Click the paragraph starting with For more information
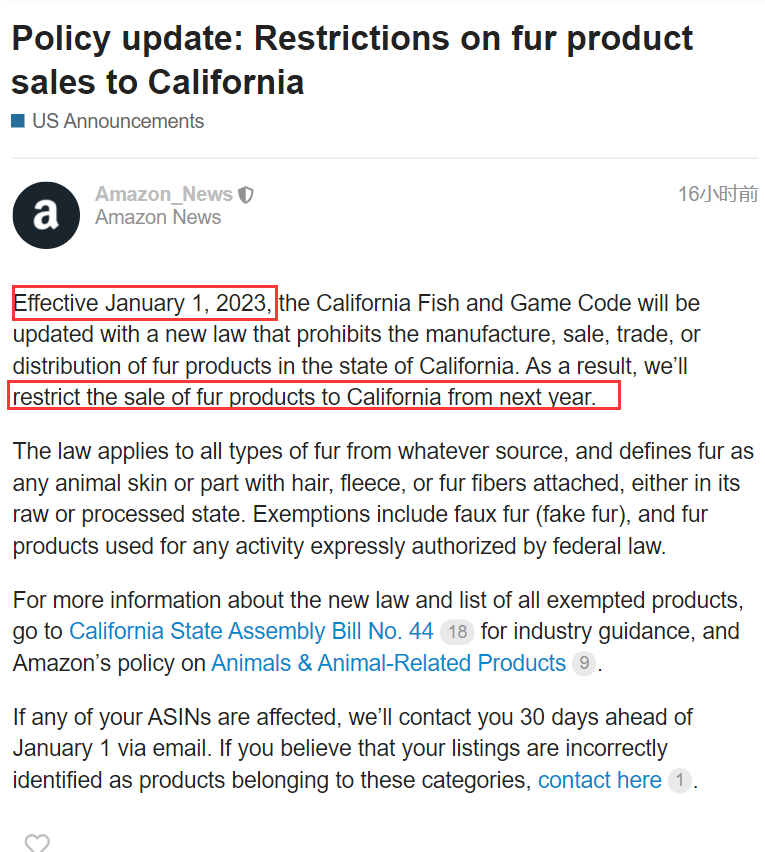Image resolution: width=765 pixels, height=852 pixels. pyautogui.click(x=378, y=632)
